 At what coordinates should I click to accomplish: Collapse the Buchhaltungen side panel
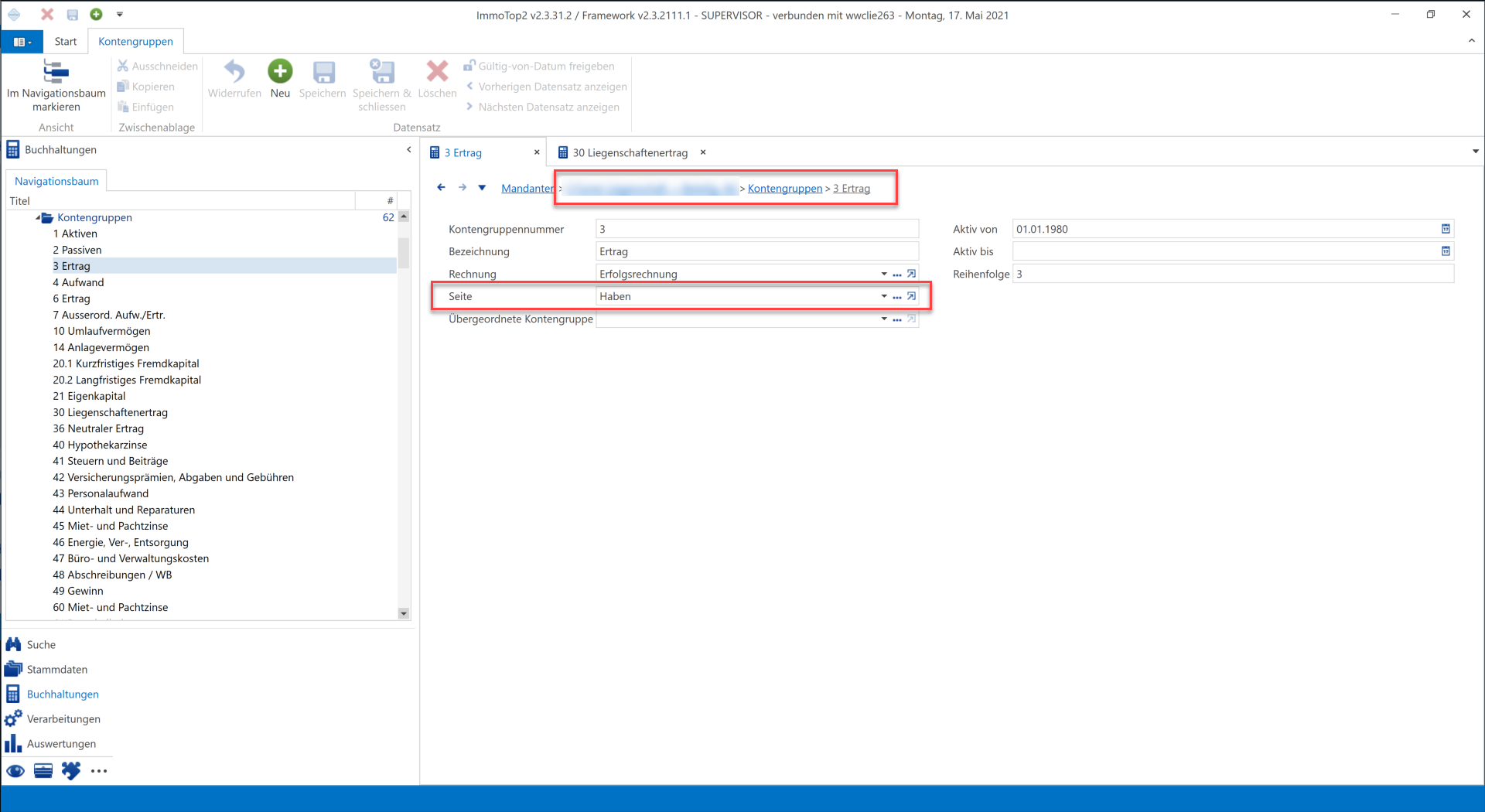[x=408, y=150]
